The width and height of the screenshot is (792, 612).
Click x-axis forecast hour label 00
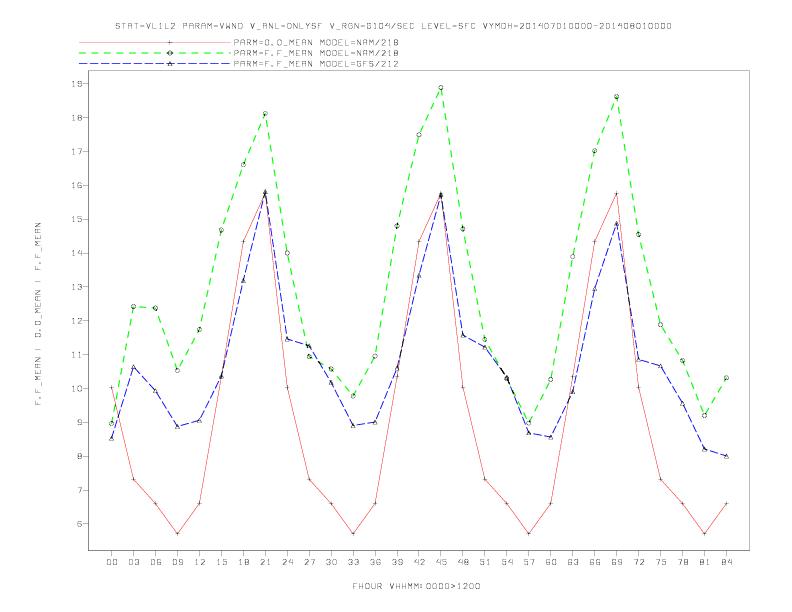pyautogui.click(x=112, y=562)
